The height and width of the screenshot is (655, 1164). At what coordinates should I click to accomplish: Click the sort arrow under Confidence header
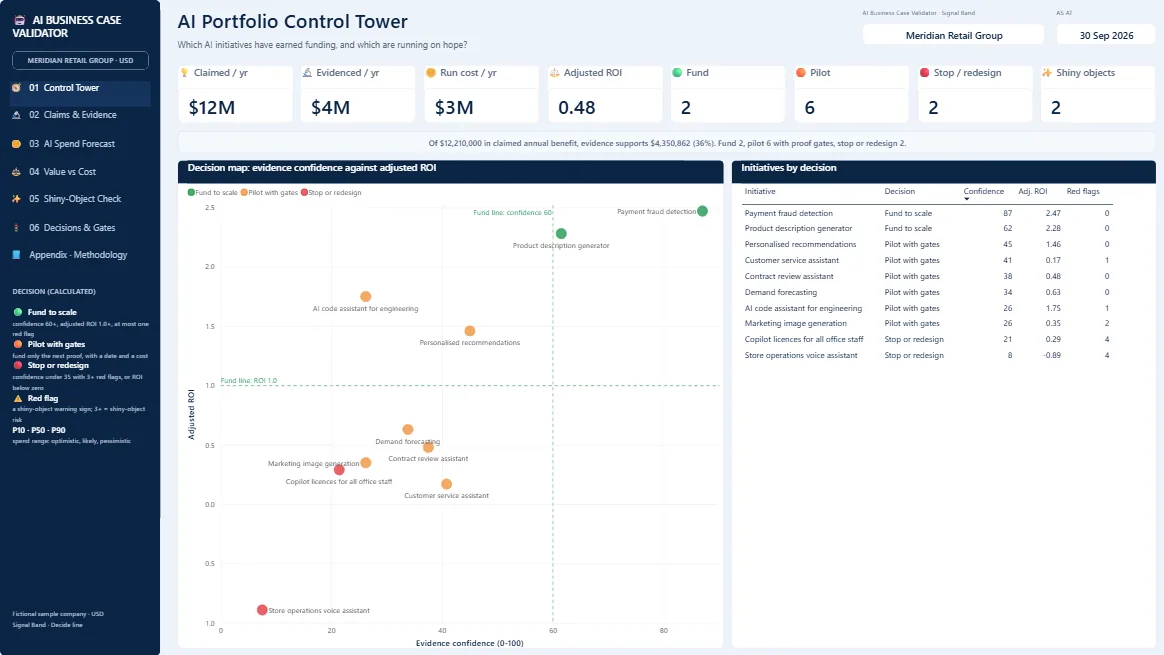pos(967,199)
